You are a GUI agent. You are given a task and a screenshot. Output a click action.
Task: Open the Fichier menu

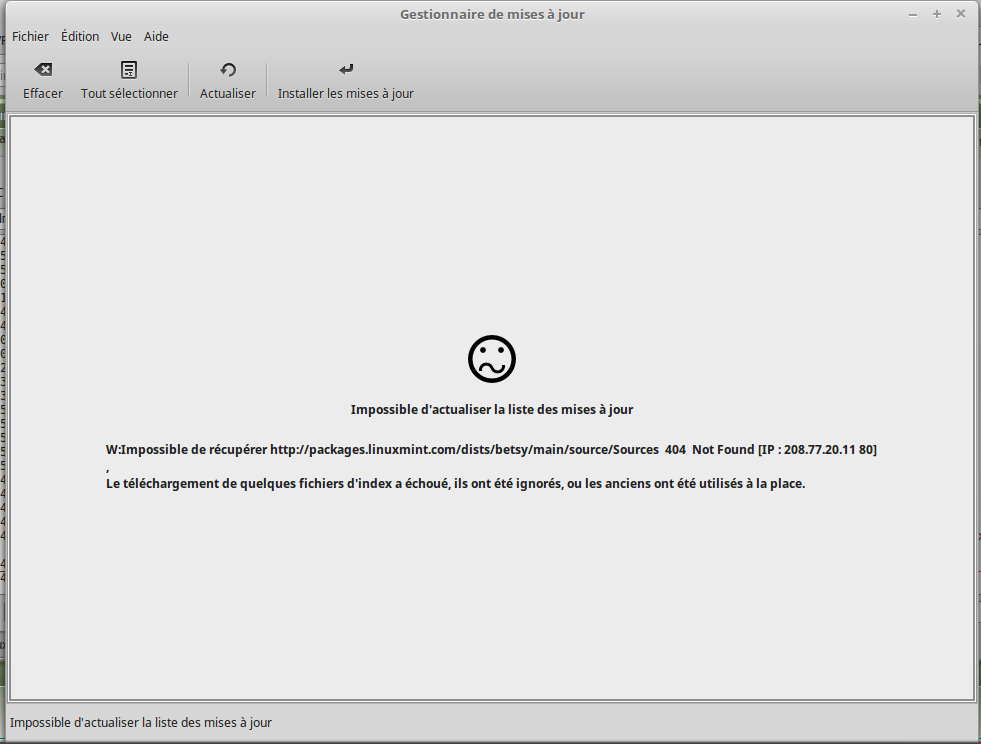30,36
